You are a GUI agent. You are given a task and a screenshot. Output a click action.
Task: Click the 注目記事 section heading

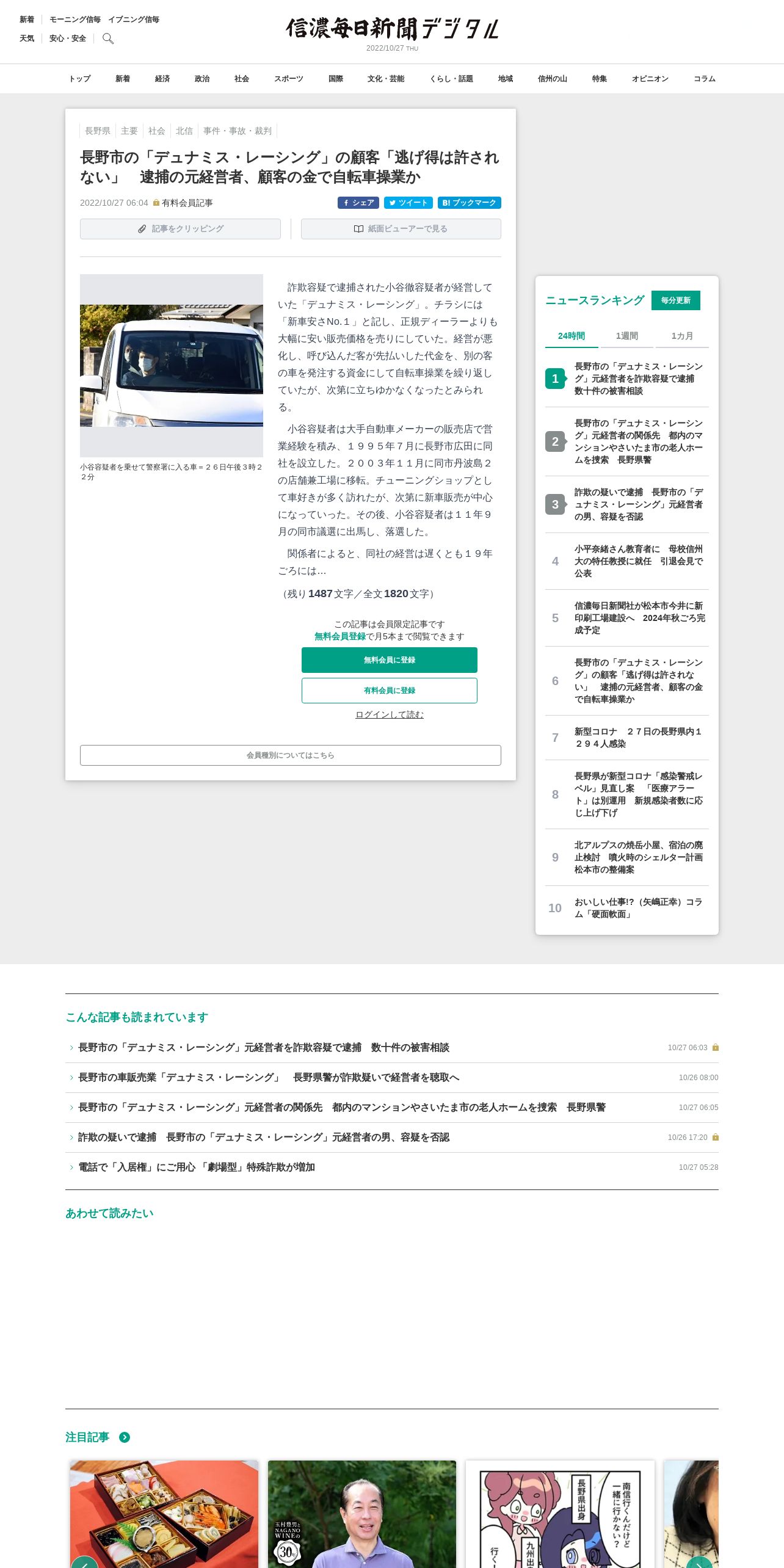point(87,1437)
